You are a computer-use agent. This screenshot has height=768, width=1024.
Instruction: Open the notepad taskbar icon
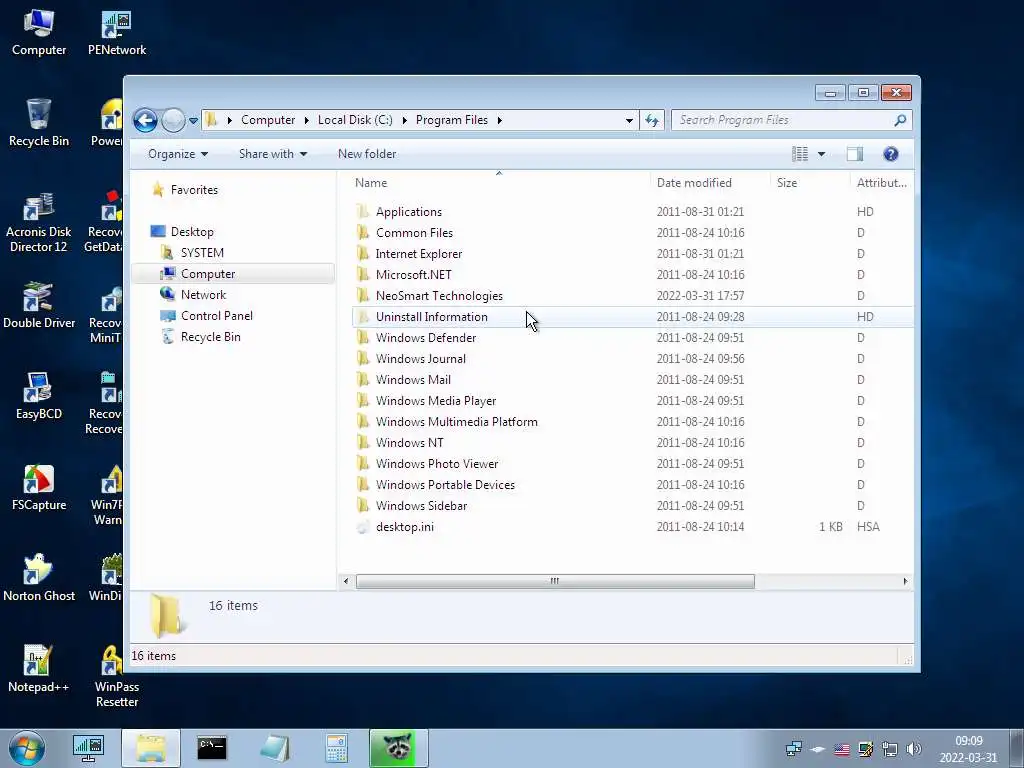tap(274, 748)
